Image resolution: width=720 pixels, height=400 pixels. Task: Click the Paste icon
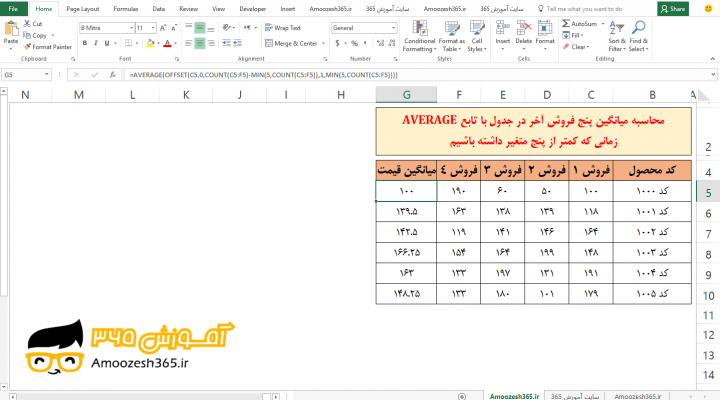[11, 29]
